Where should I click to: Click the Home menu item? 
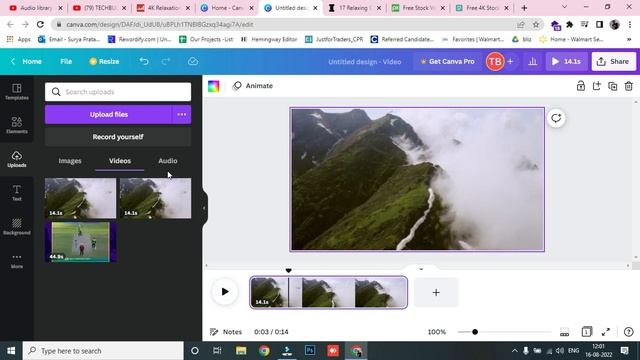[x=32, y=62]
